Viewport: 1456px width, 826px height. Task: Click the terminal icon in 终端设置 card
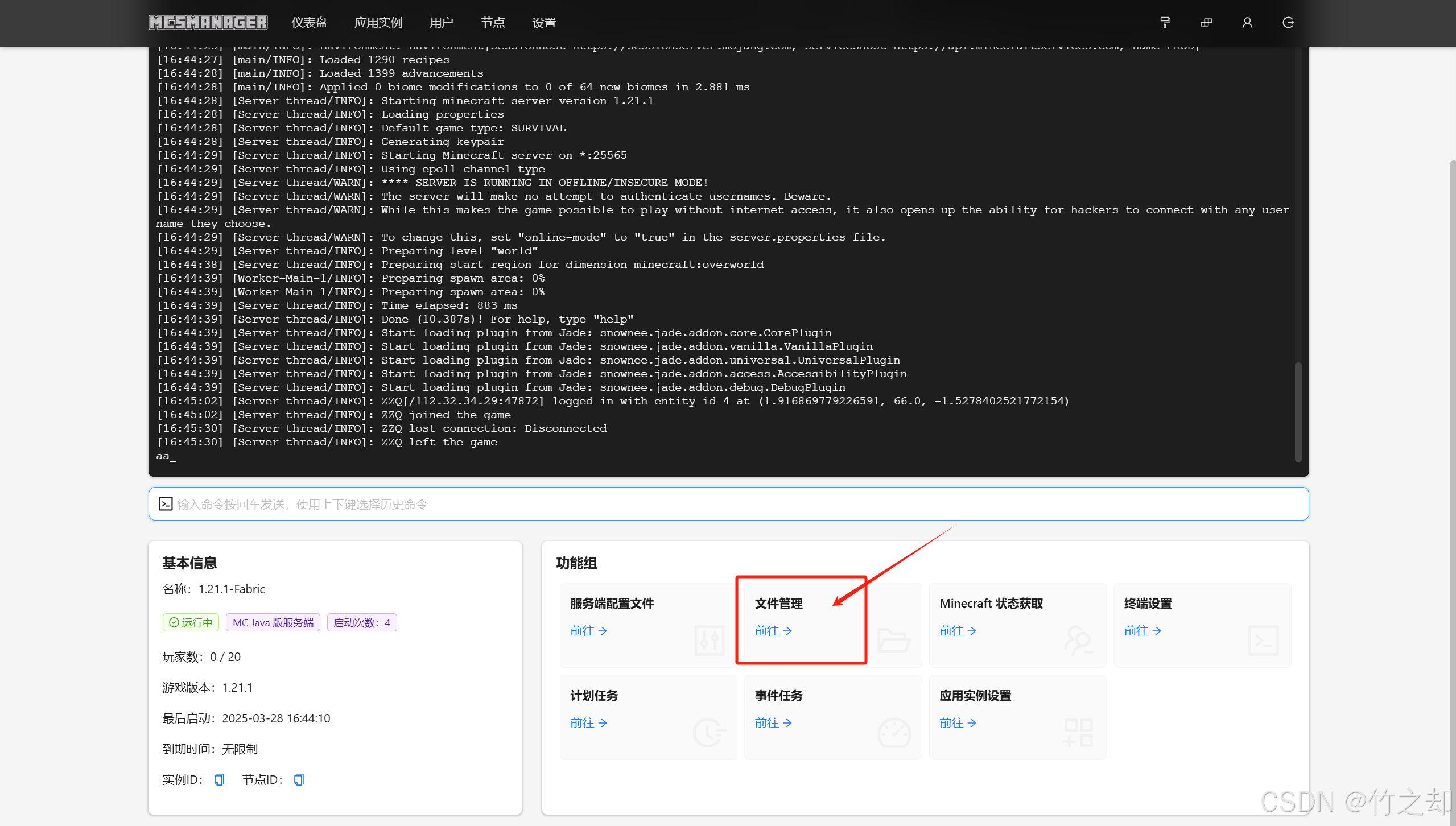coord(1263,641)
